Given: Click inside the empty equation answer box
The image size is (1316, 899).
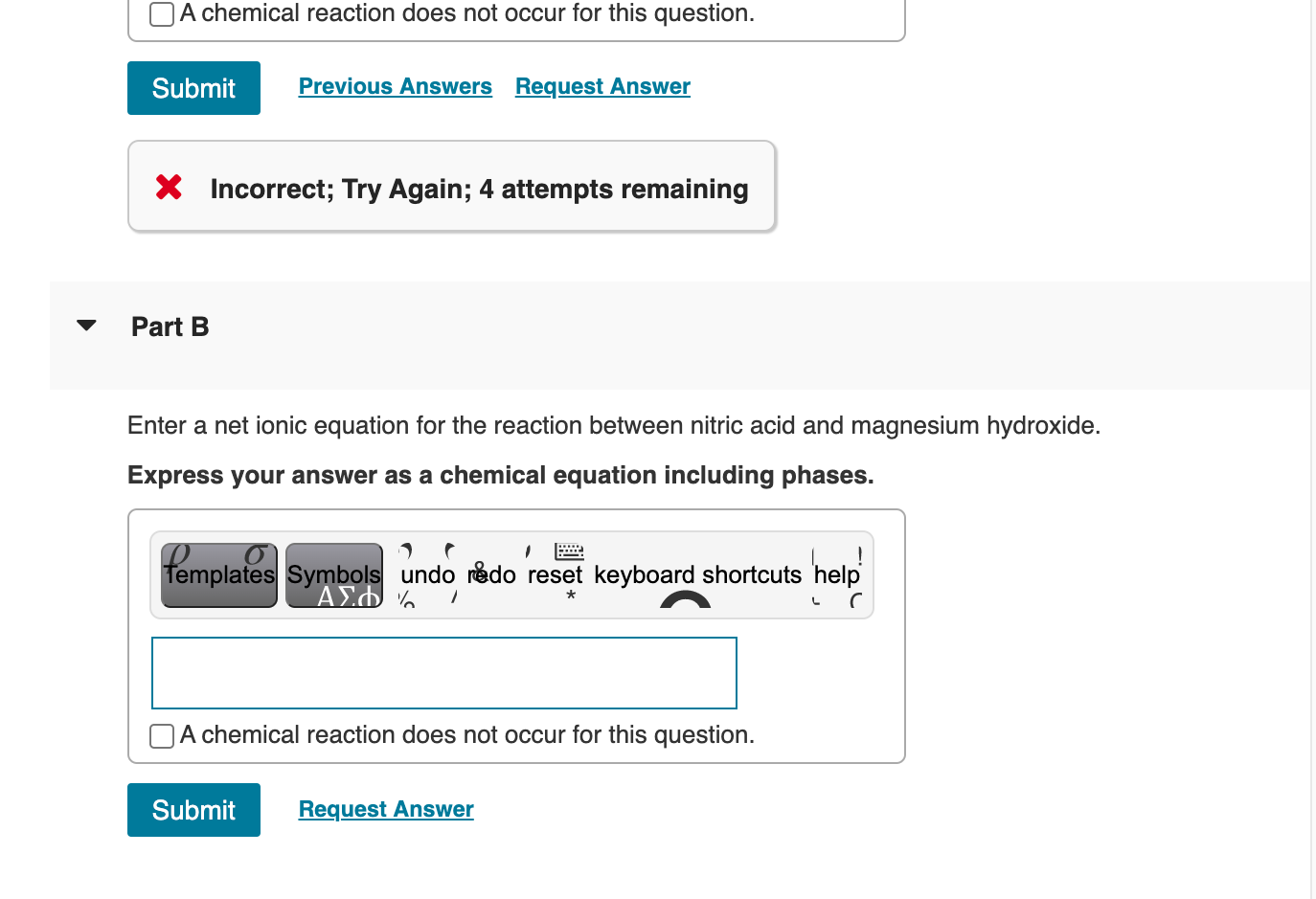Looking at the screenshot, I should 443,672.
